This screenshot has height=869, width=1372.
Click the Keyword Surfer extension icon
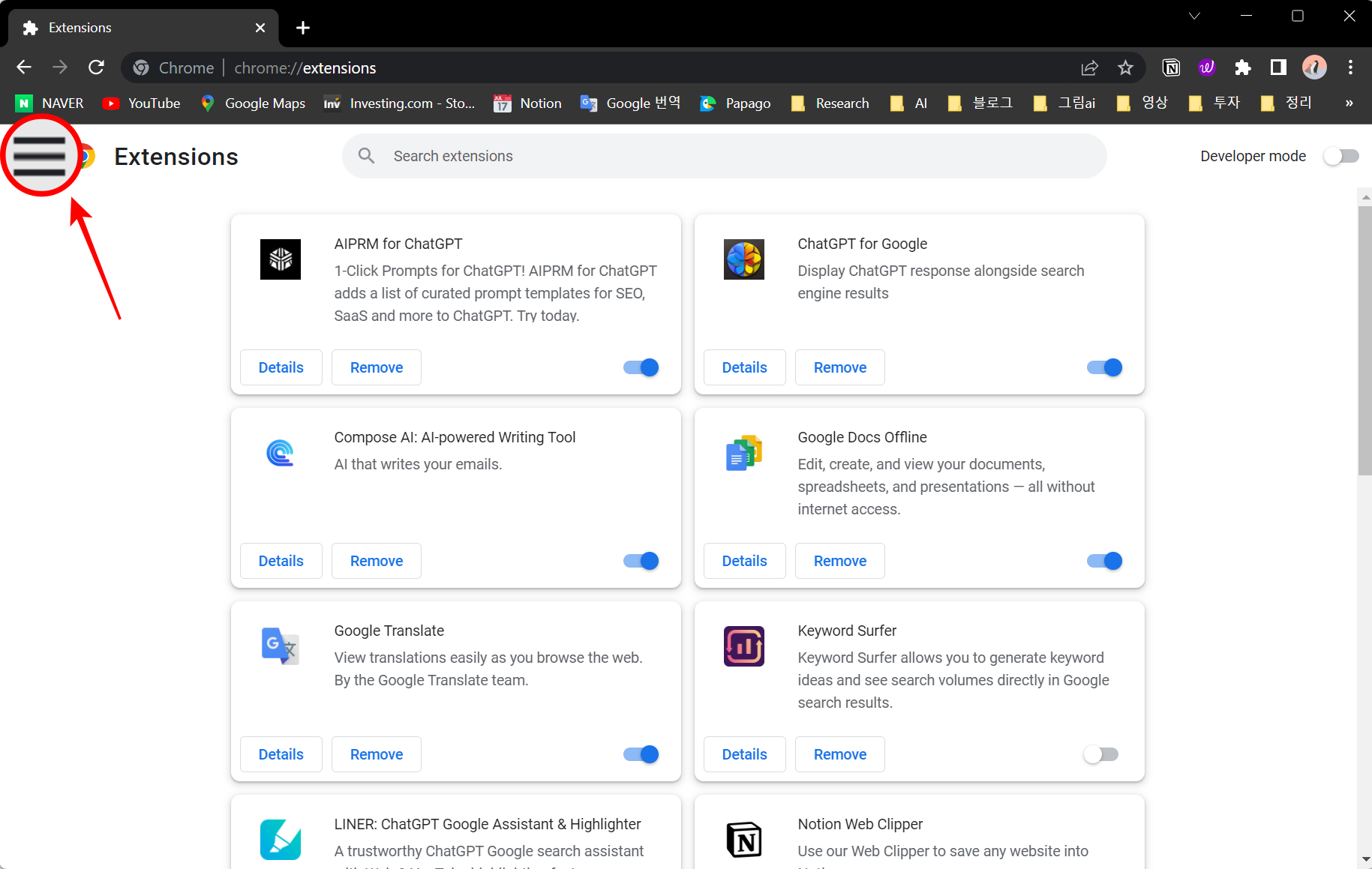tap(744, 646)
